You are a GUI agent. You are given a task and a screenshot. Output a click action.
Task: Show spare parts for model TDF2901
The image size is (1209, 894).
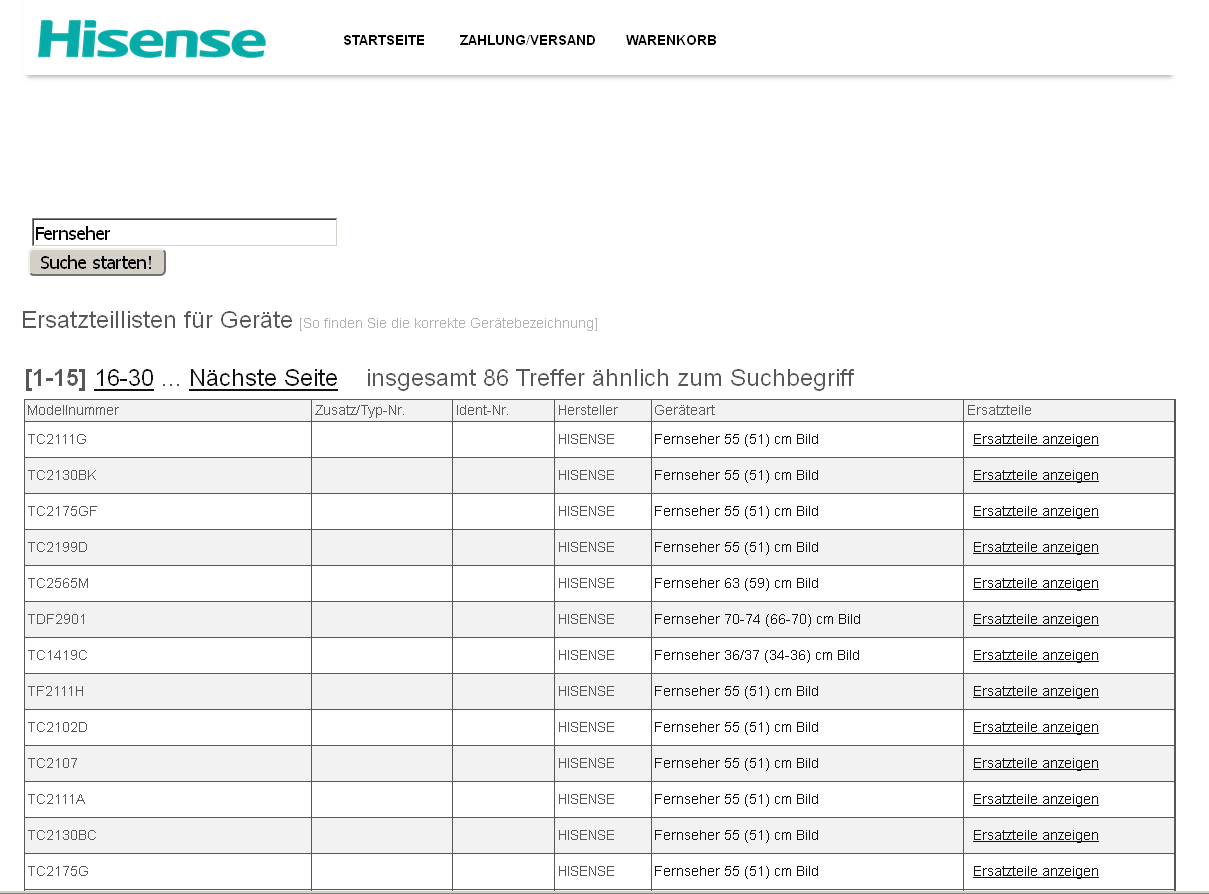coord(1035,620)
